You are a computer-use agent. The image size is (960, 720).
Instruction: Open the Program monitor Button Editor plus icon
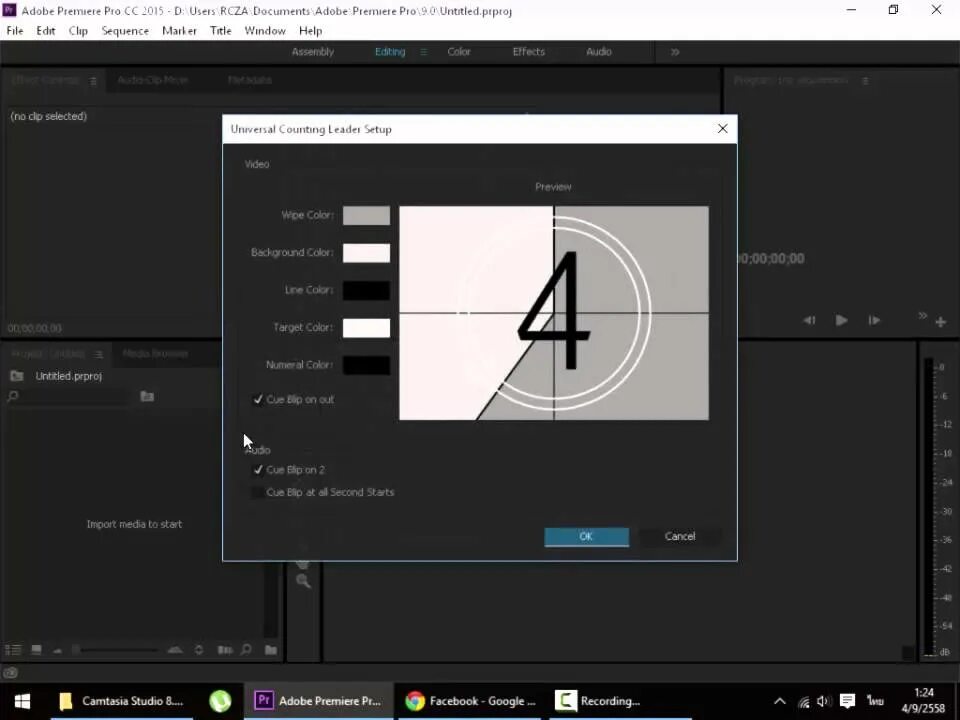(x=940, y=322)
